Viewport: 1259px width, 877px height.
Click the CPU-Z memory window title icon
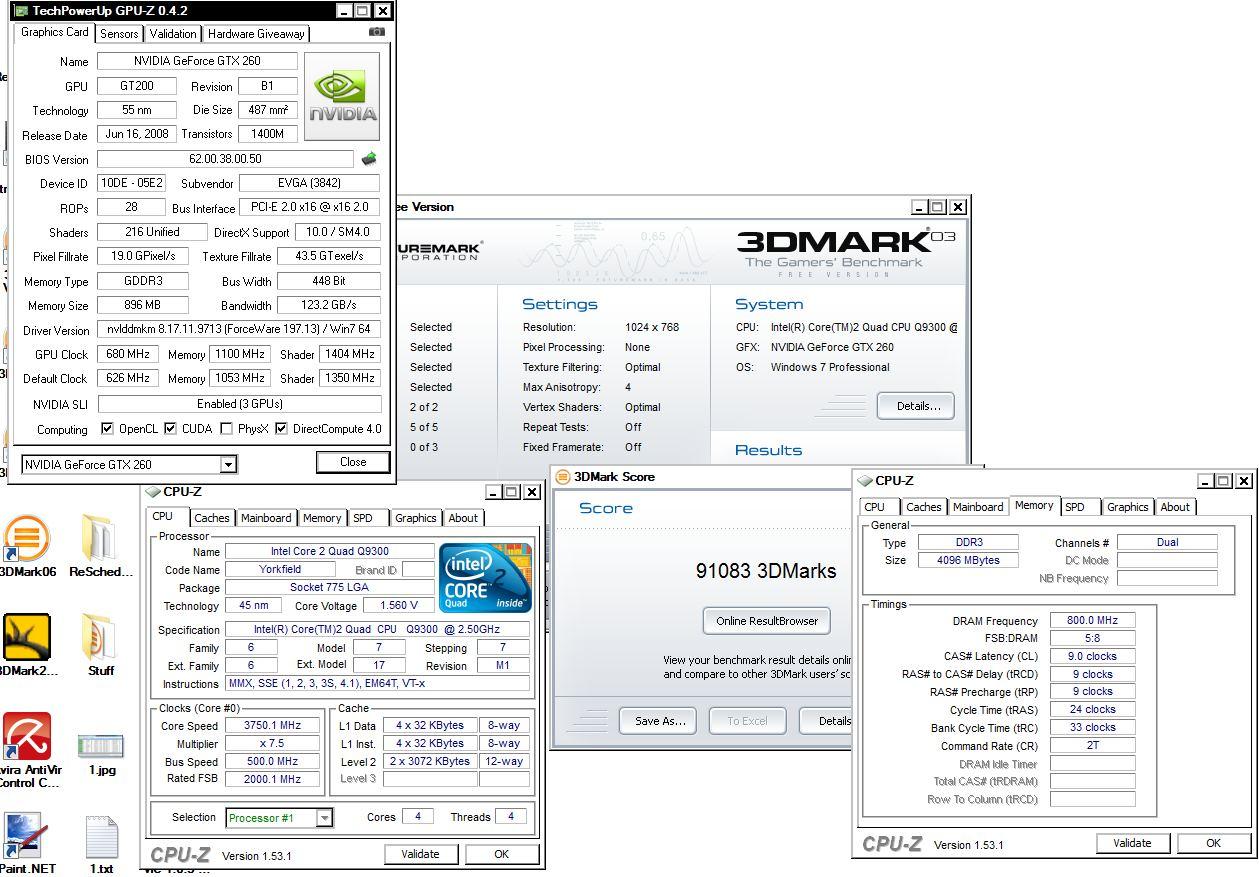(865, 481)
